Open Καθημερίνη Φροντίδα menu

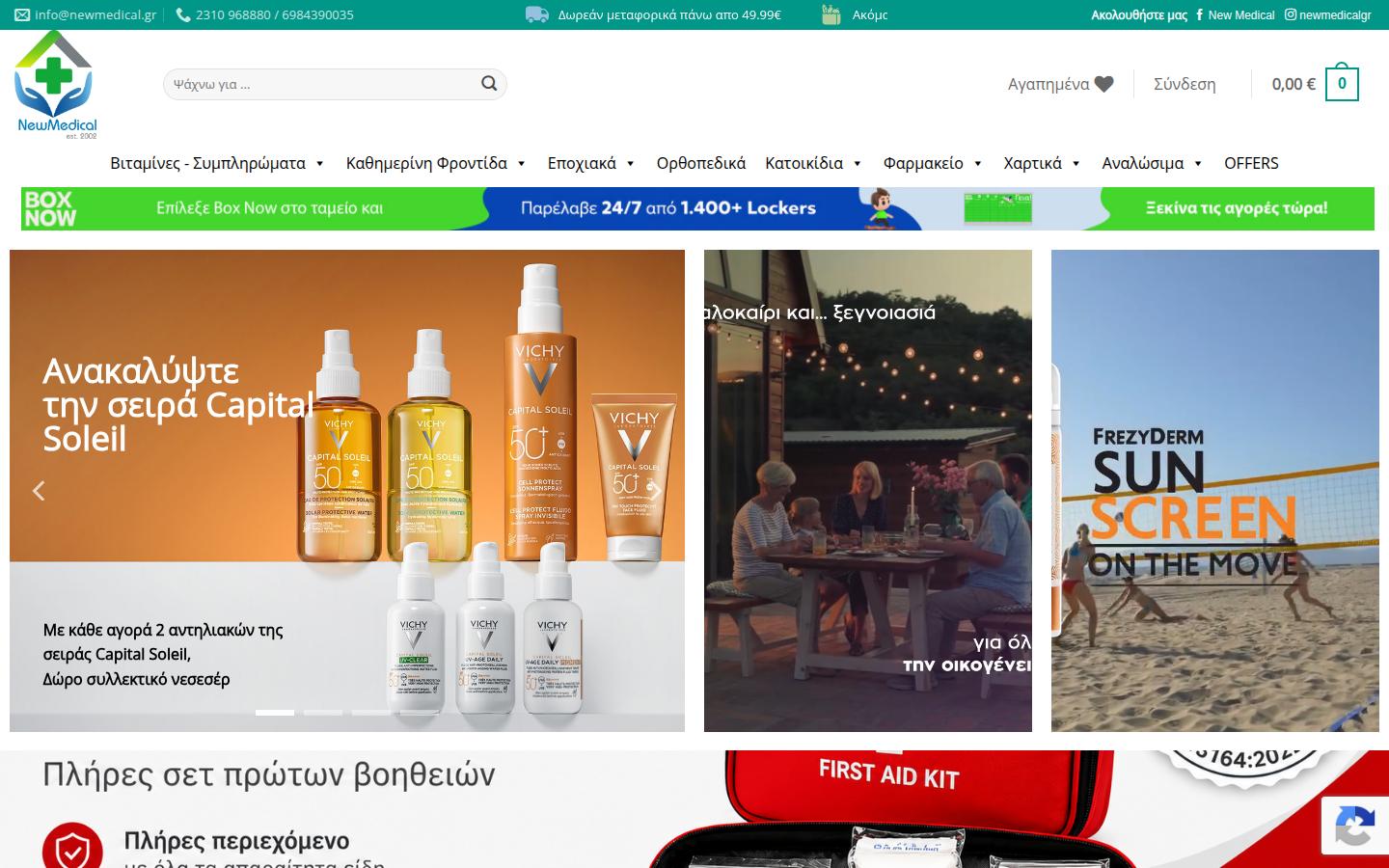pos(426,163)
